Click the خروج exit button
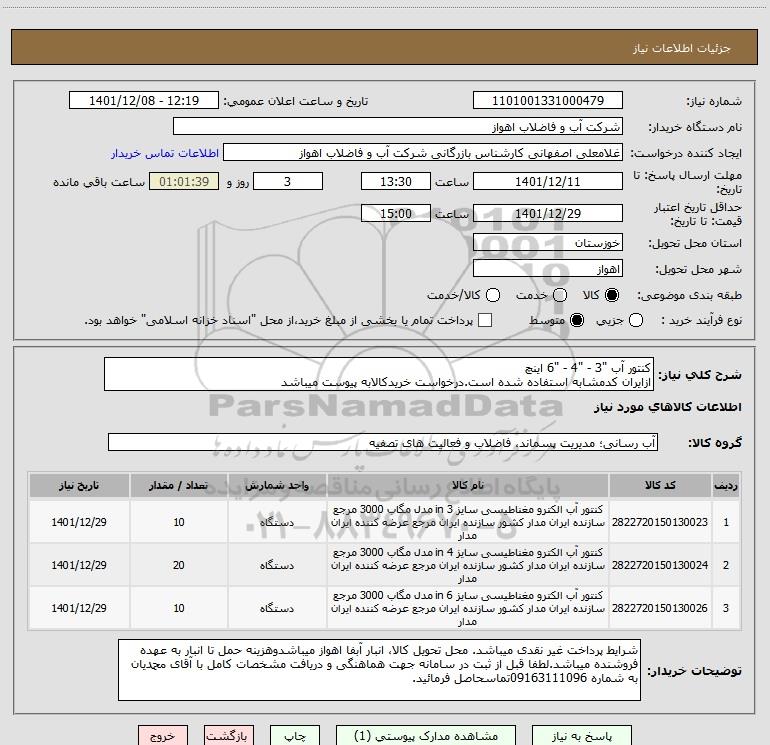 pyautogui.click(x=163, y=736)
